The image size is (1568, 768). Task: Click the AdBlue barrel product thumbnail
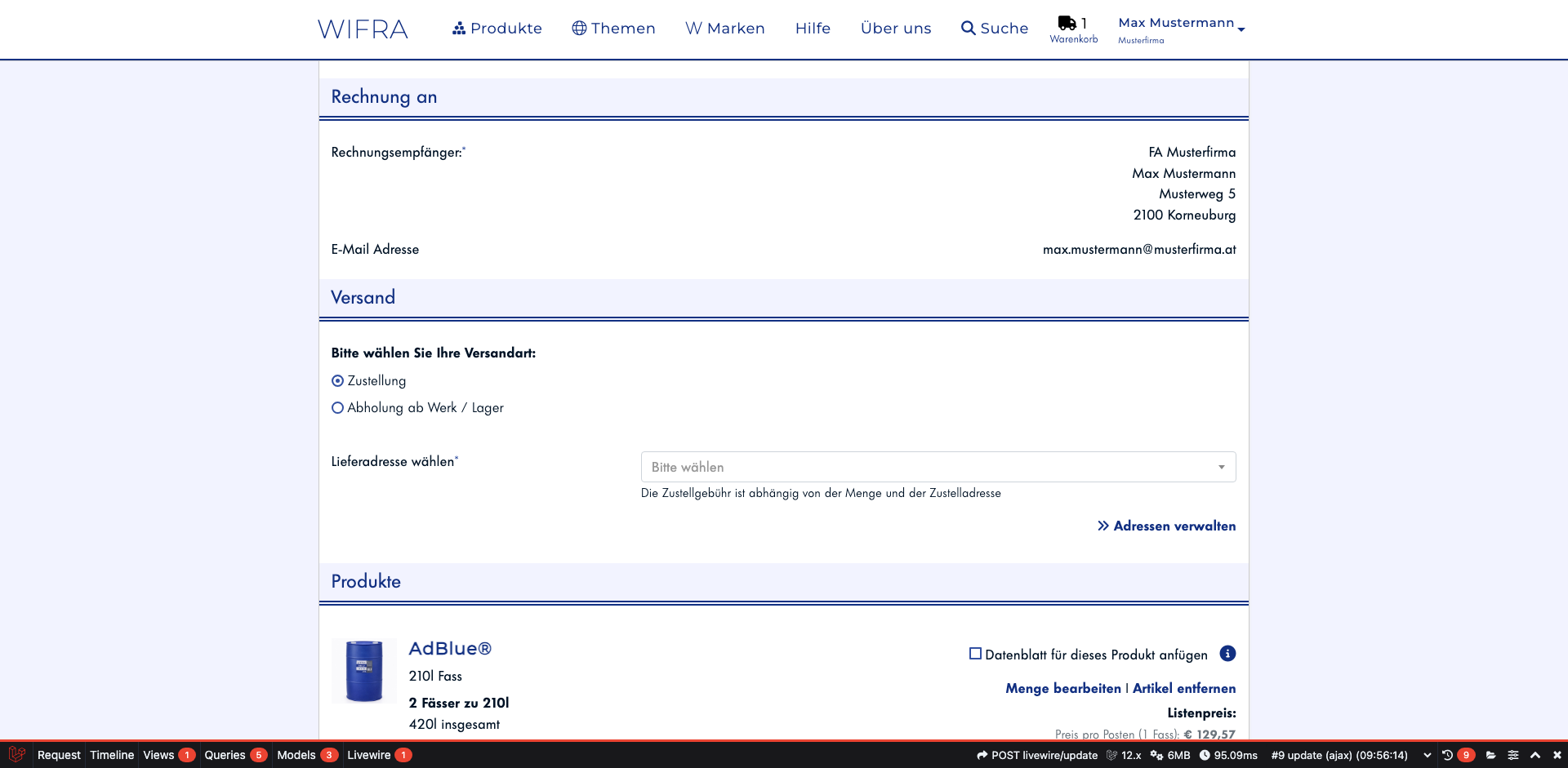[364, 671]
